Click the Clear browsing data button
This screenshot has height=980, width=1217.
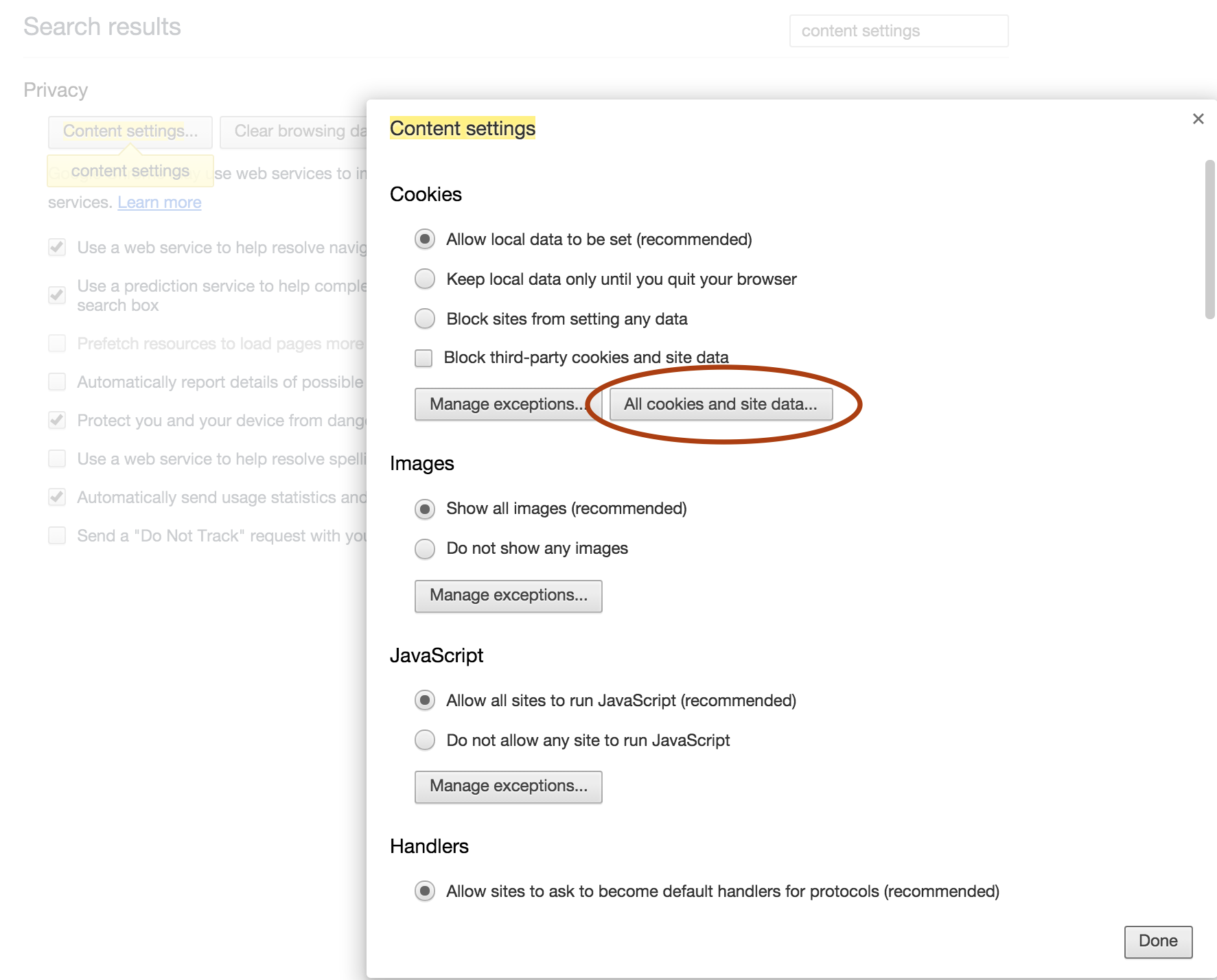(x=294, y=131)
